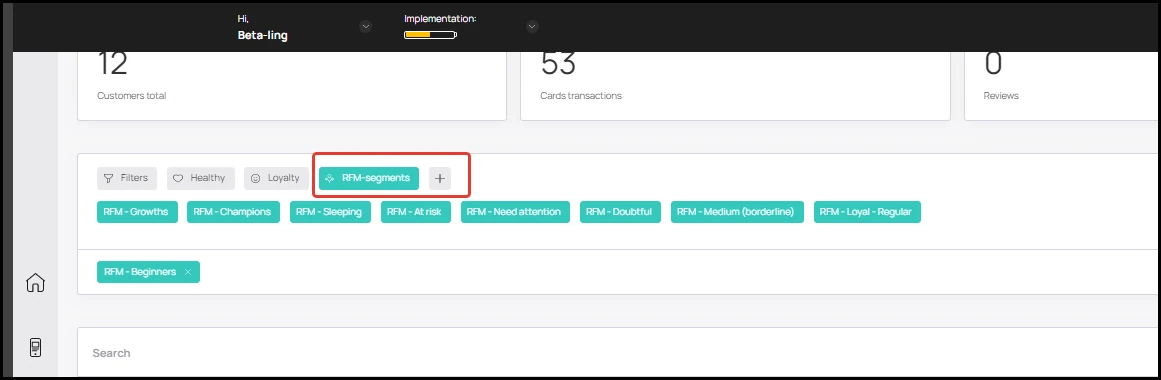
Task: Select the RFM - Need attention segment
Action: pos(515,212)
